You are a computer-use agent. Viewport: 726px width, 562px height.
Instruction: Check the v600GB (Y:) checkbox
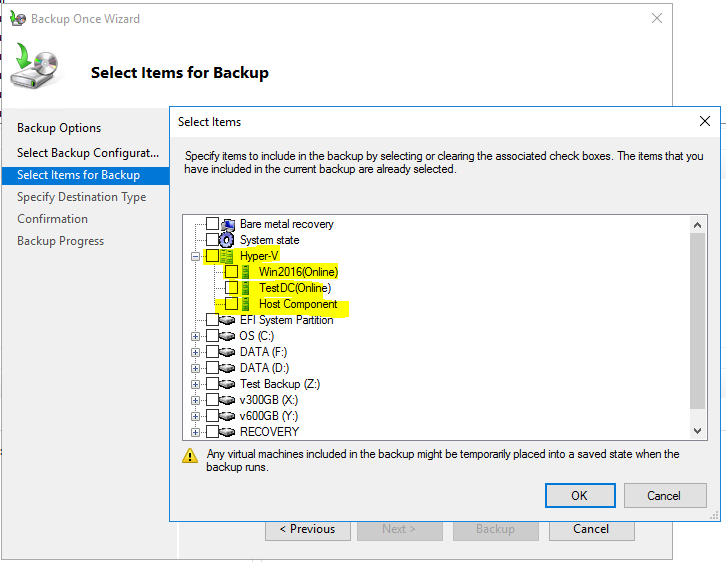[213, 416]
